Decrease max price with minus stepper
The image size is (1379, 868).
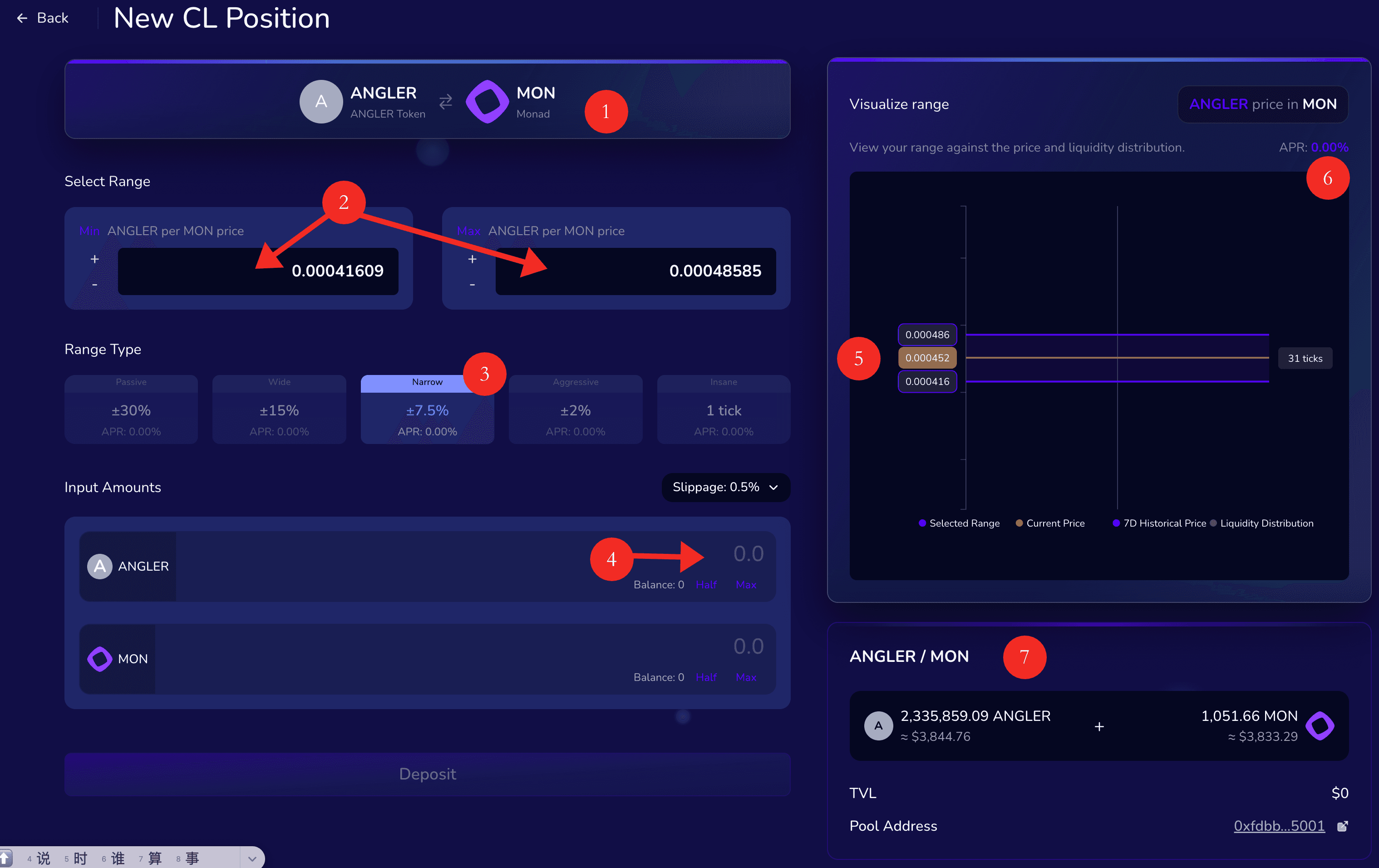pyautogui.click(x=472, y=285)
